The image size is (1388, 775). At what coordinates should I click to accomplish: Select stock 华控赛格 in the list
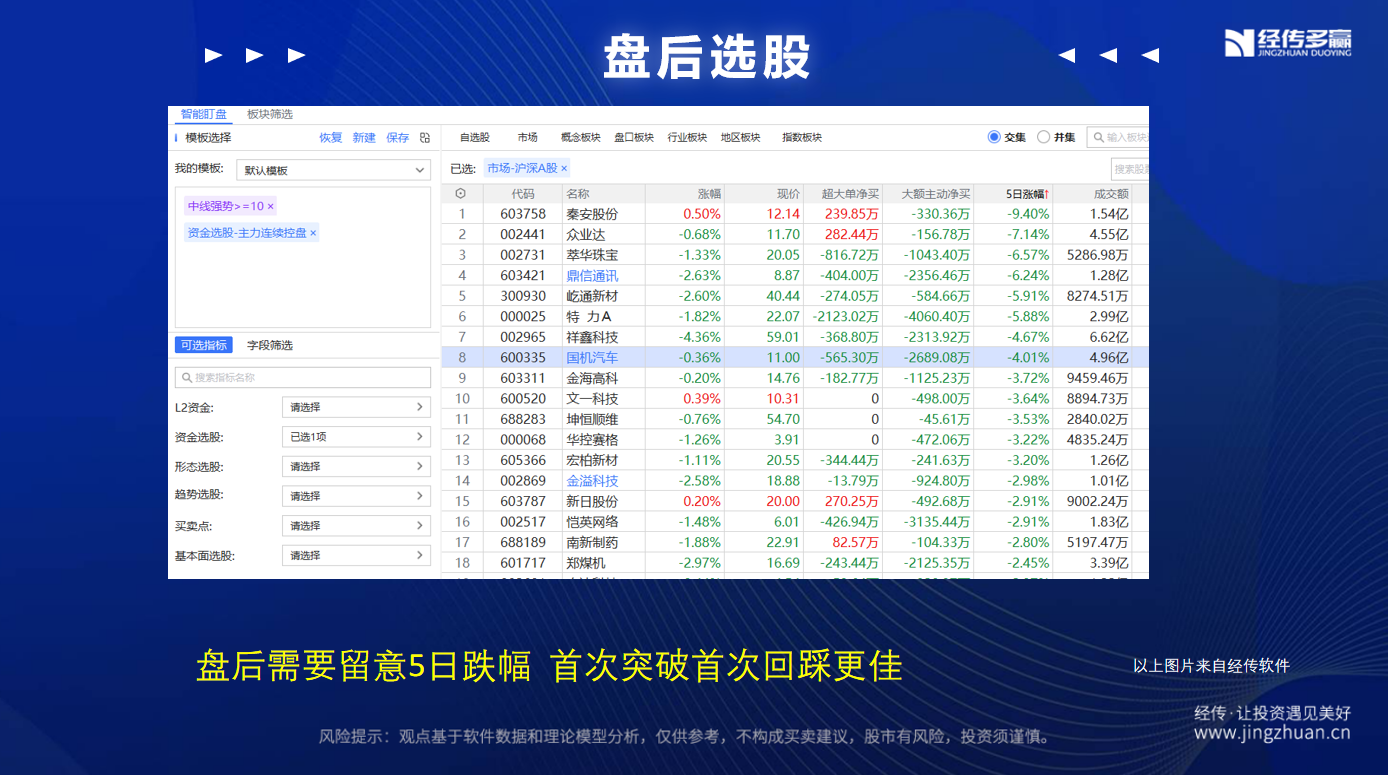coord(592,439)
